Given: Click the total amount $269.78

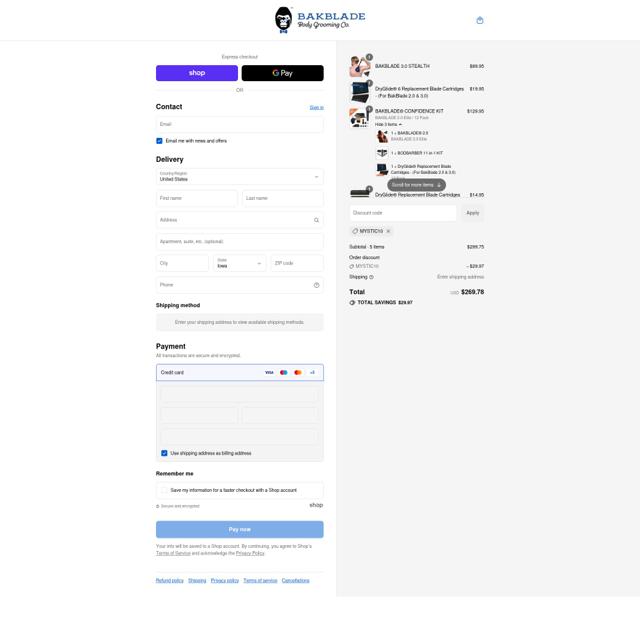Looking at the screenshot, I should 472,292.
